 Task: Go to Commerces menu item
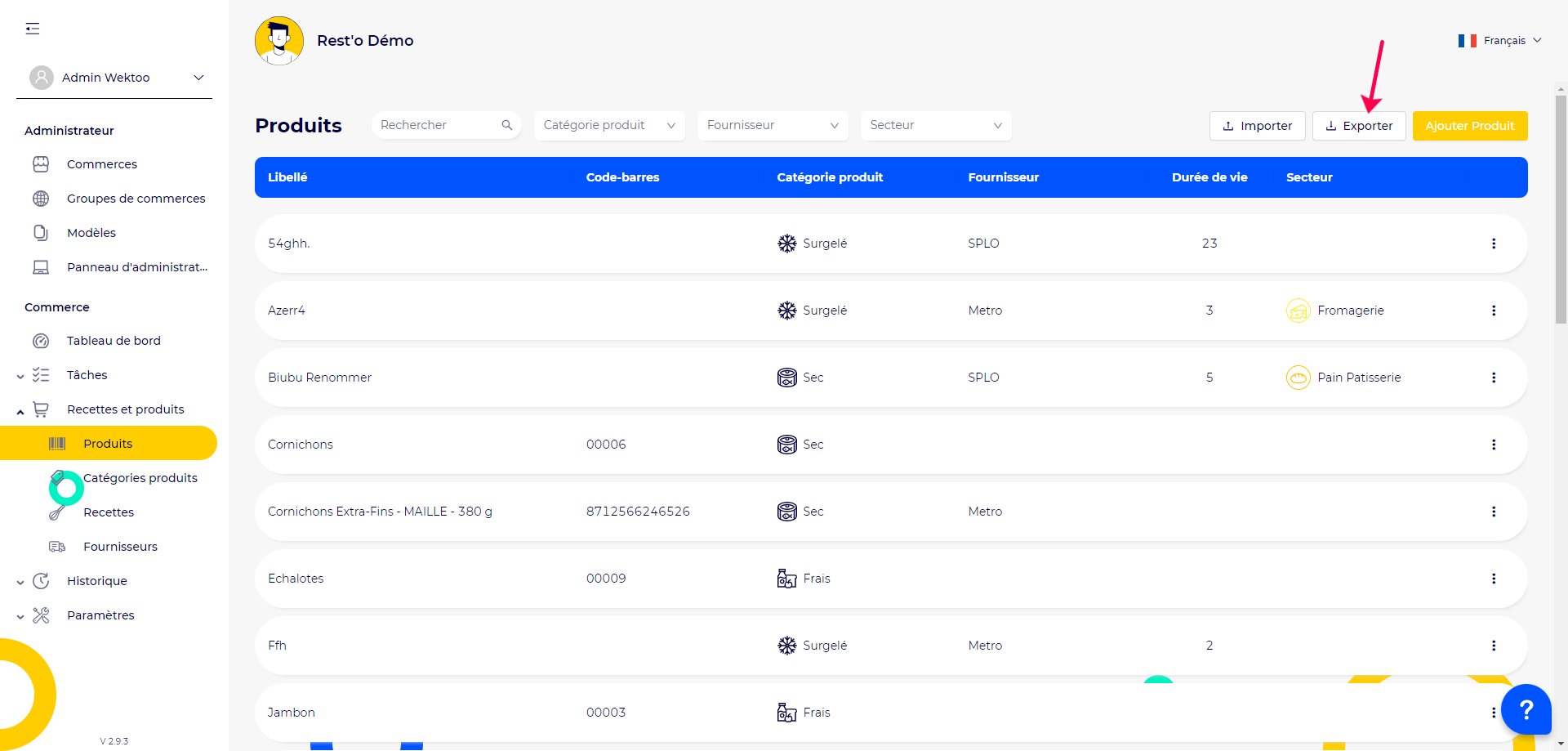coord(102,164)
